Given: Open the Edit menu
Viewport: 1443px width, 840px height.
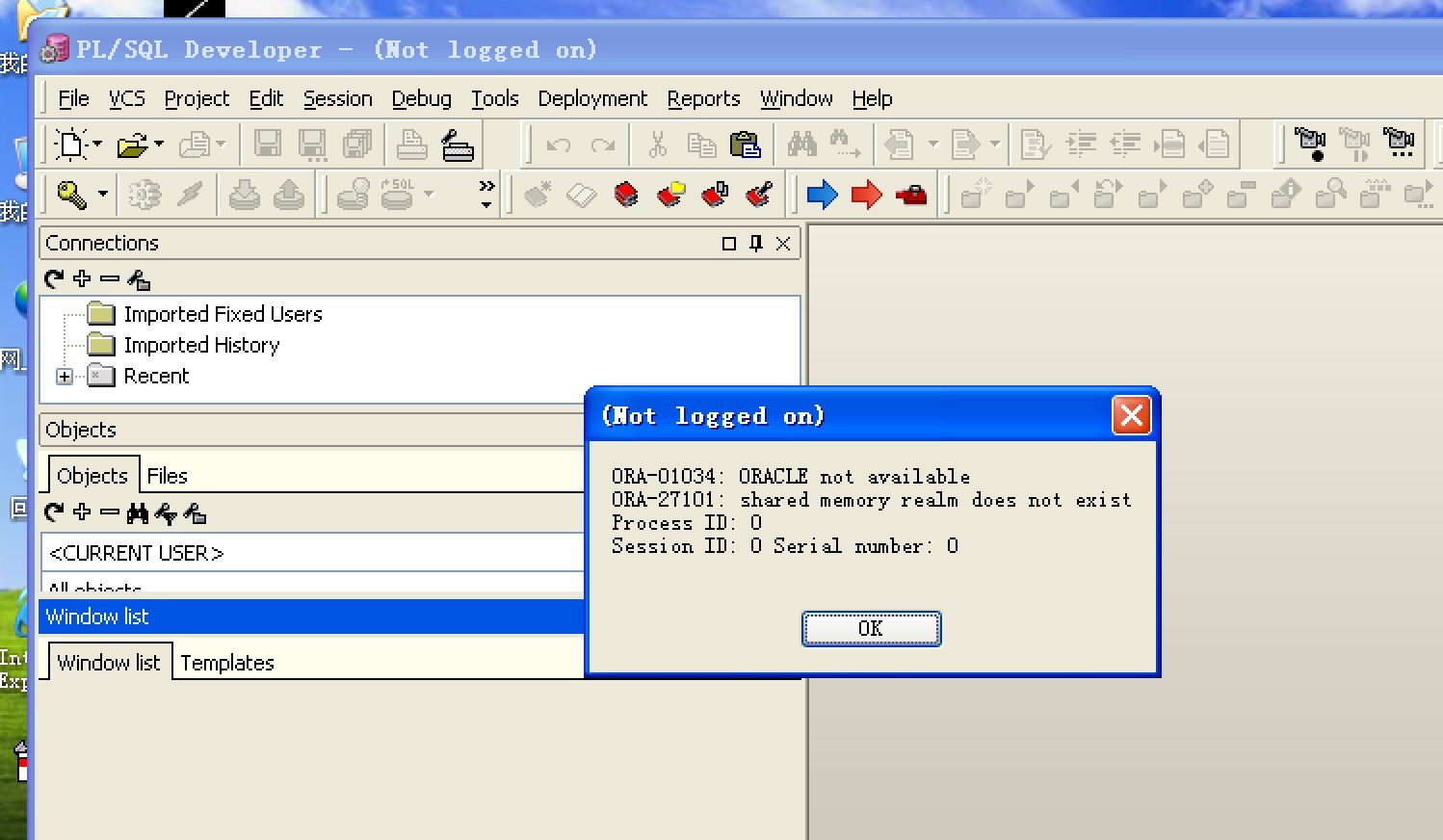Looking at the screenshot, I should point(266,98).
